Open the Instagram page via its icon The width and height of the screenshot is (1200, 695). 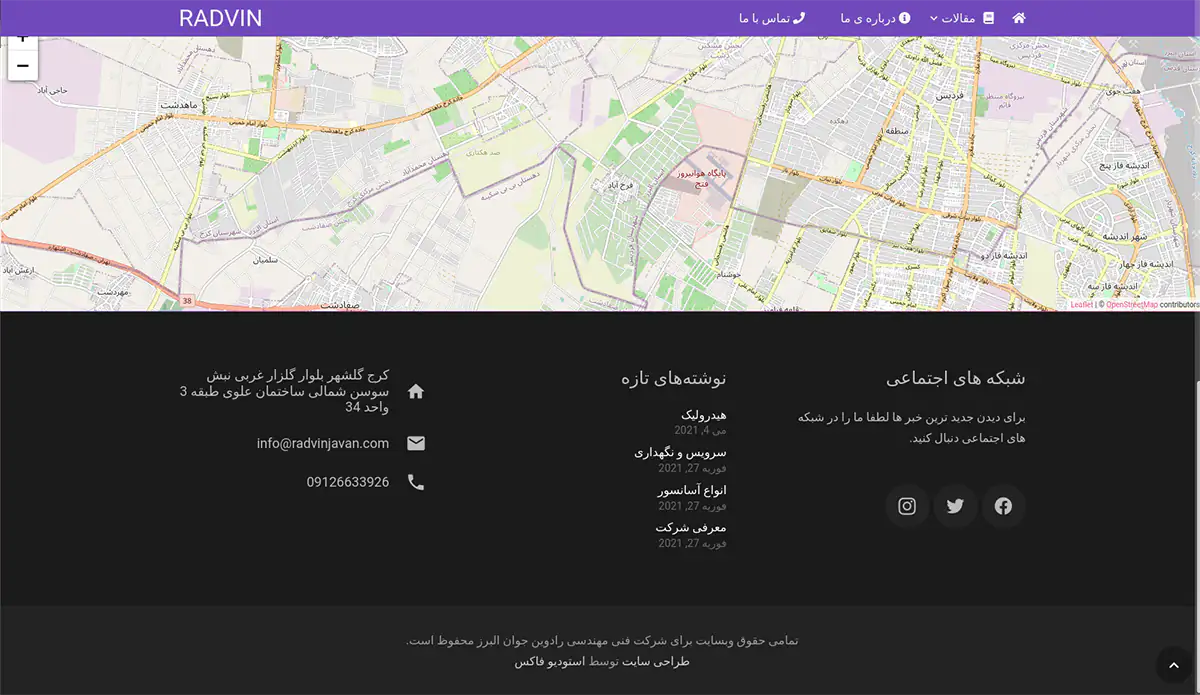point(907,506)
